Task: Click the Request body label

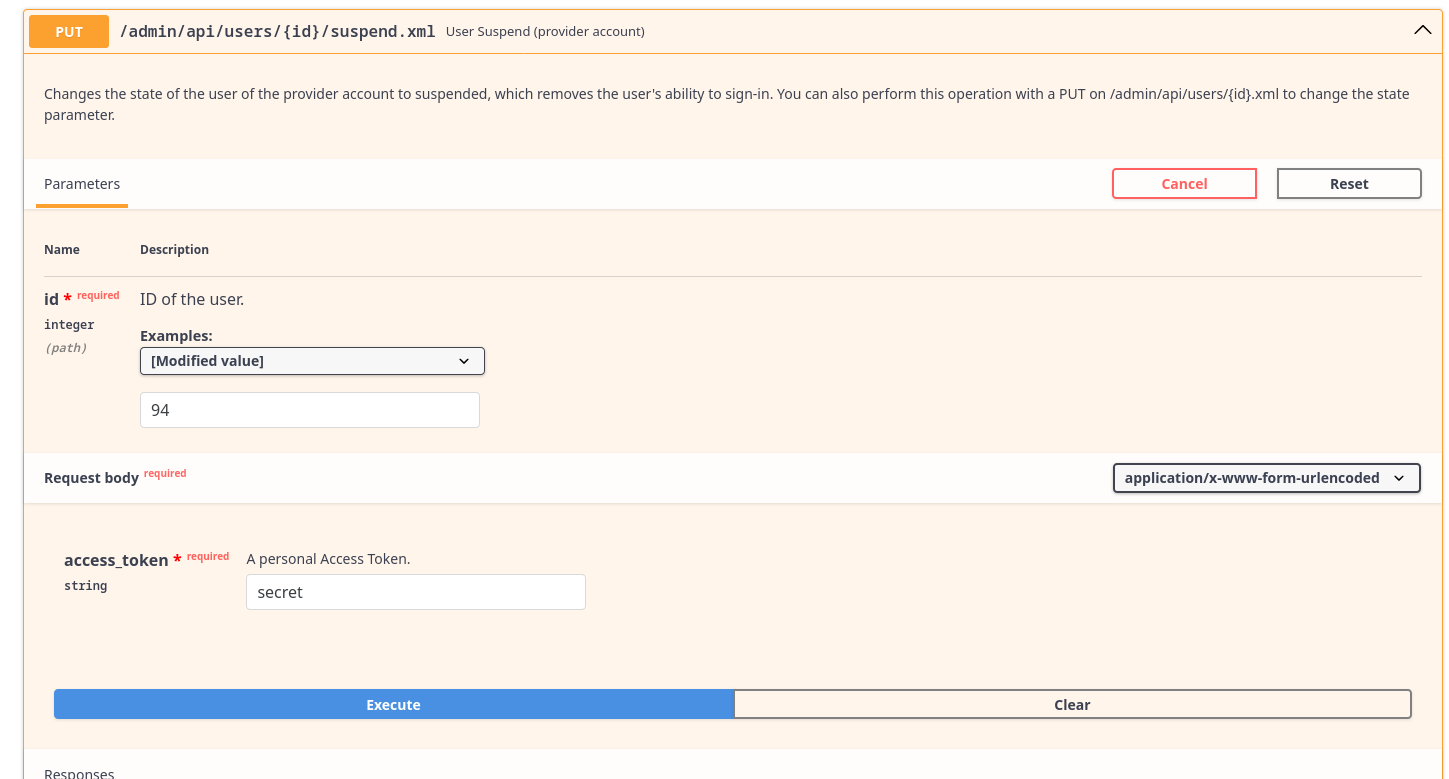Action: tap(91, 478)
